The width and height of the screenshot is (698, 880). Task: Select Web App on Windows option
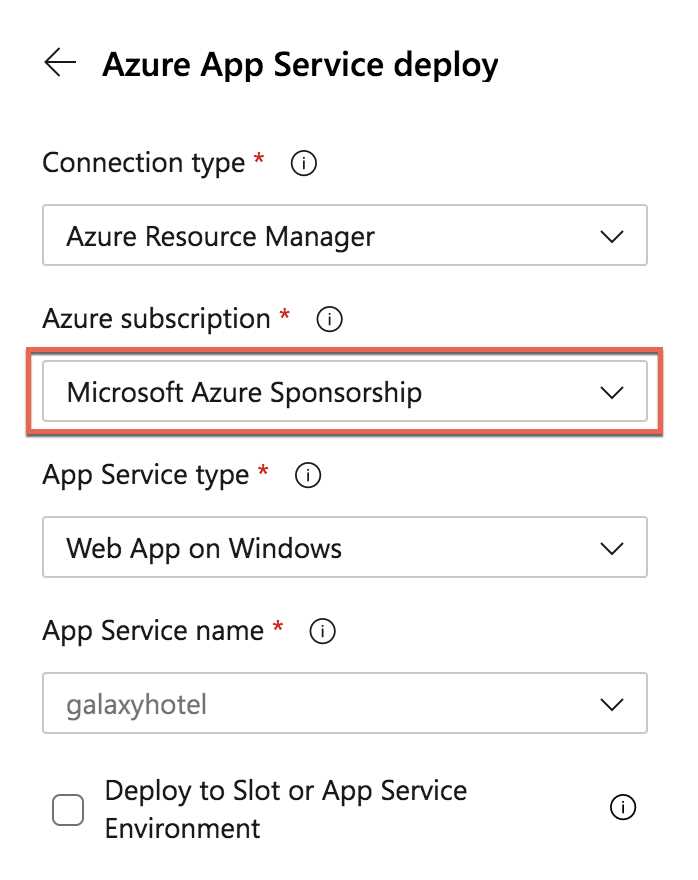[x=345, y=548]
